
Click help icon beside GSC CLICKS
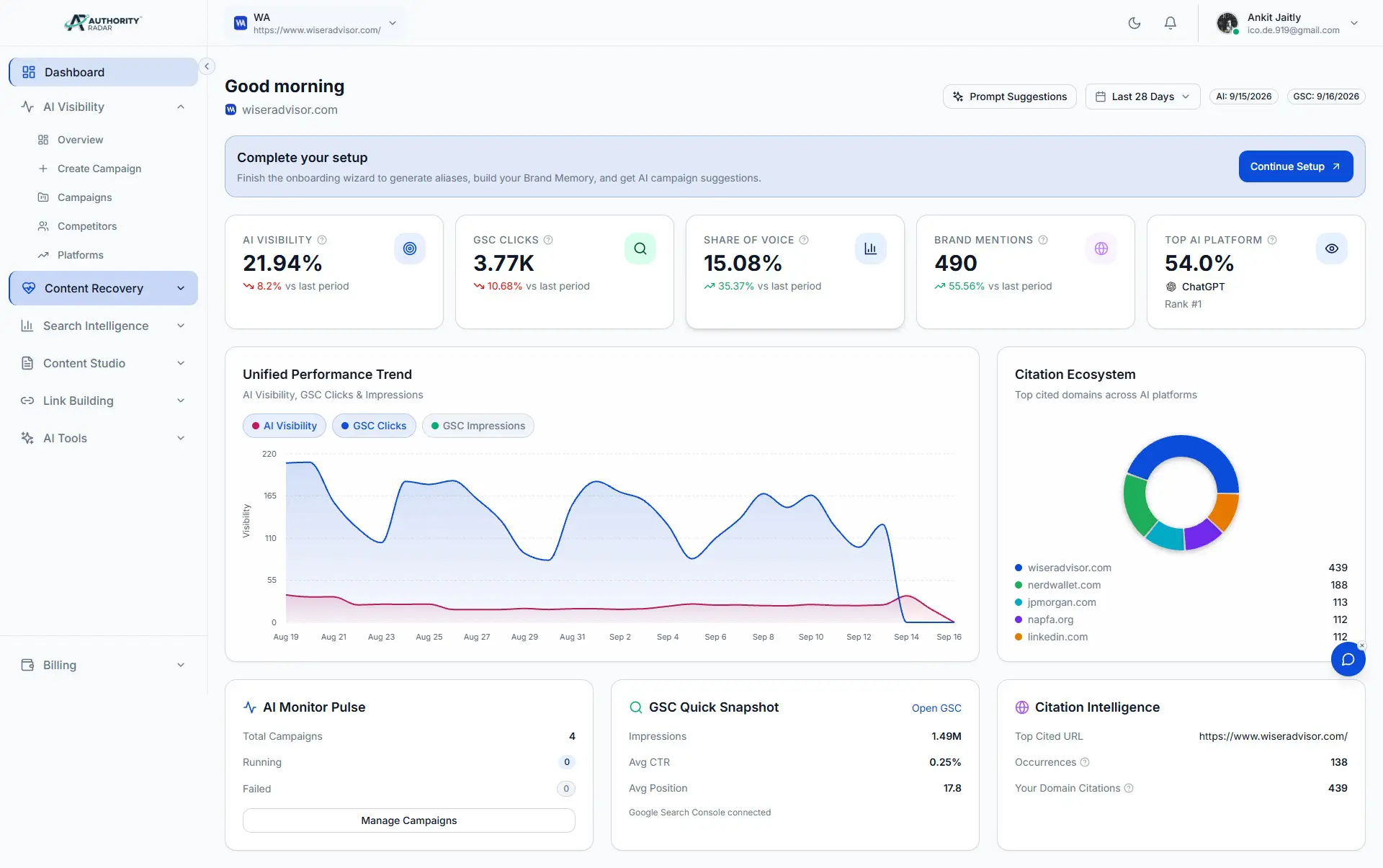tap(548, 240)
